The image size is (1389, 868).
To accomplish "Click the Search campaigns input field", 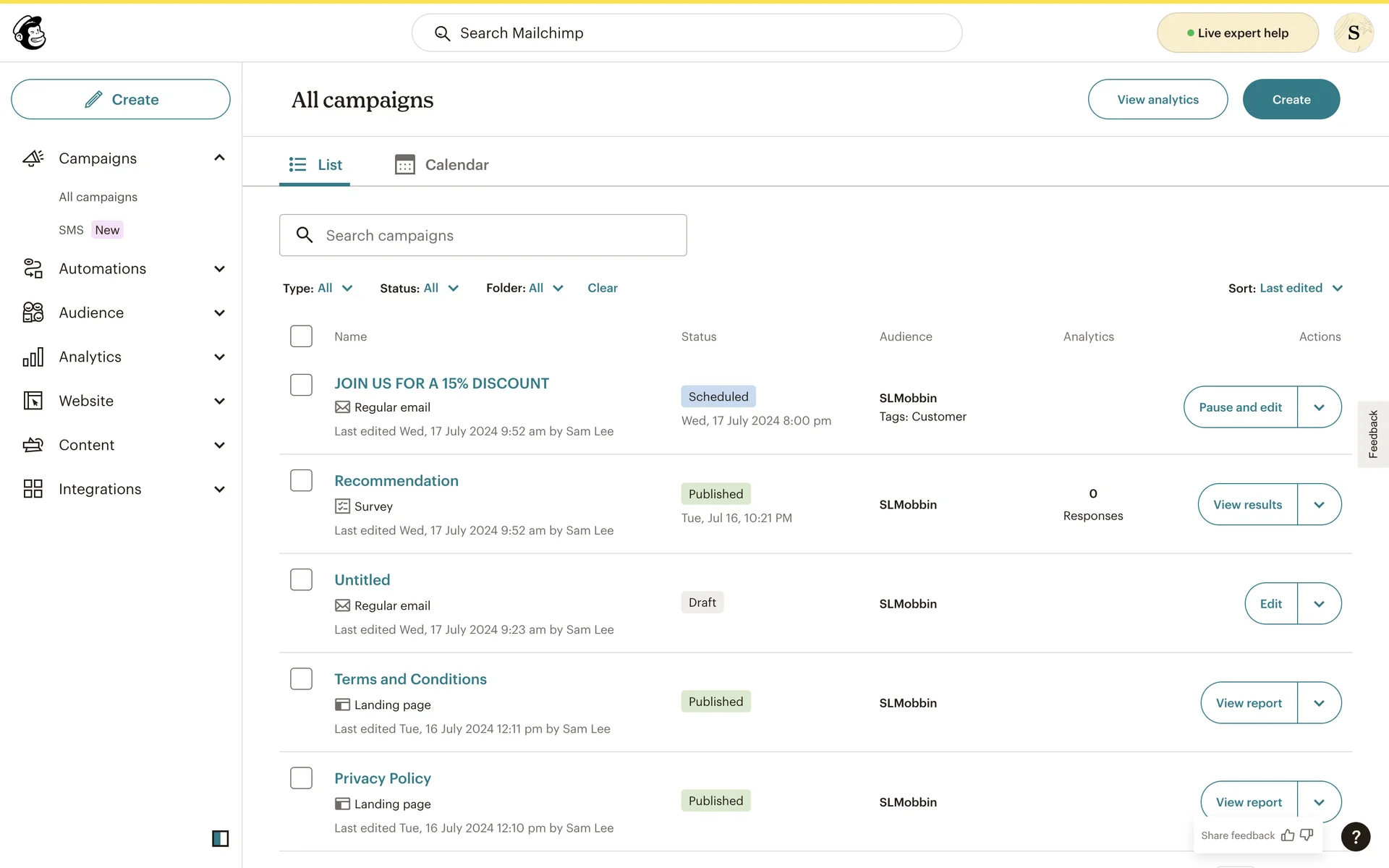I will point(483,235).
